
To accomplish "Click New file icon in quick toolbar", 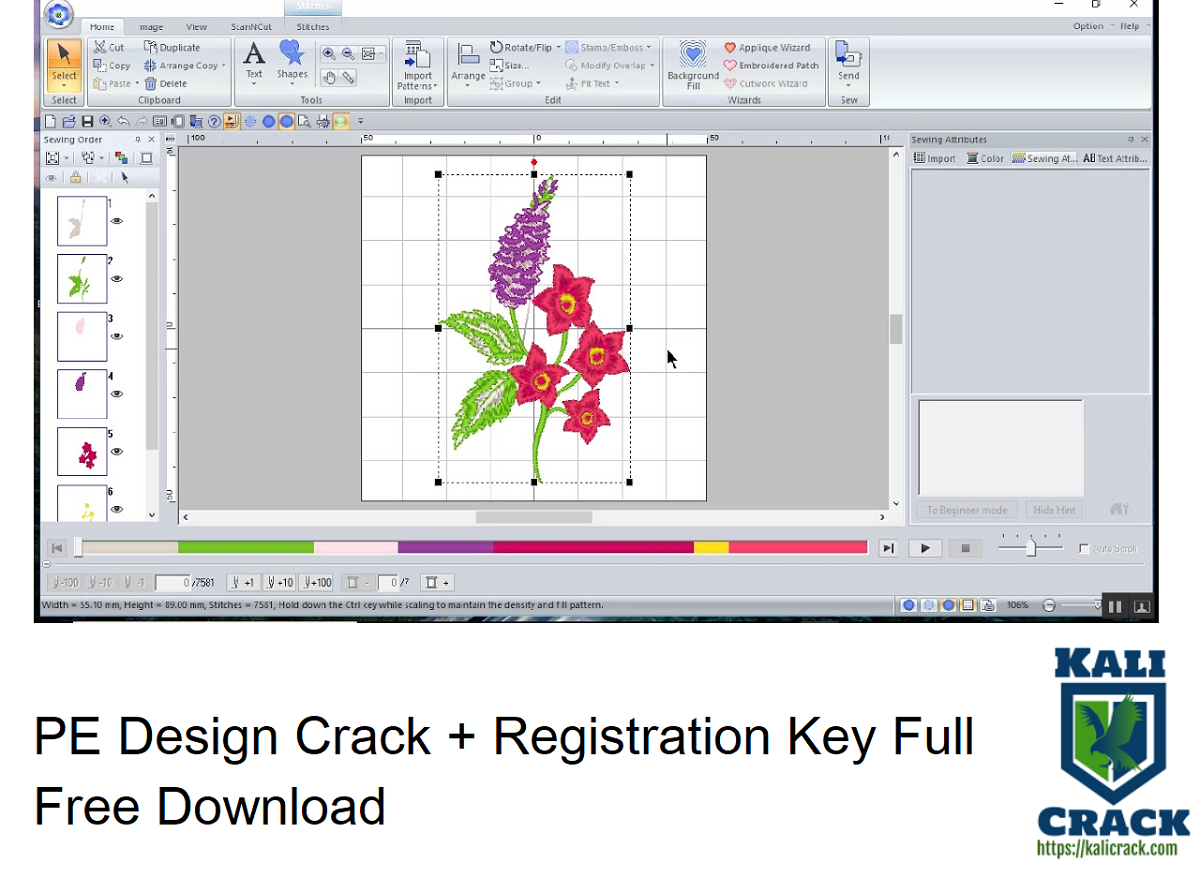I will [52, 121].
